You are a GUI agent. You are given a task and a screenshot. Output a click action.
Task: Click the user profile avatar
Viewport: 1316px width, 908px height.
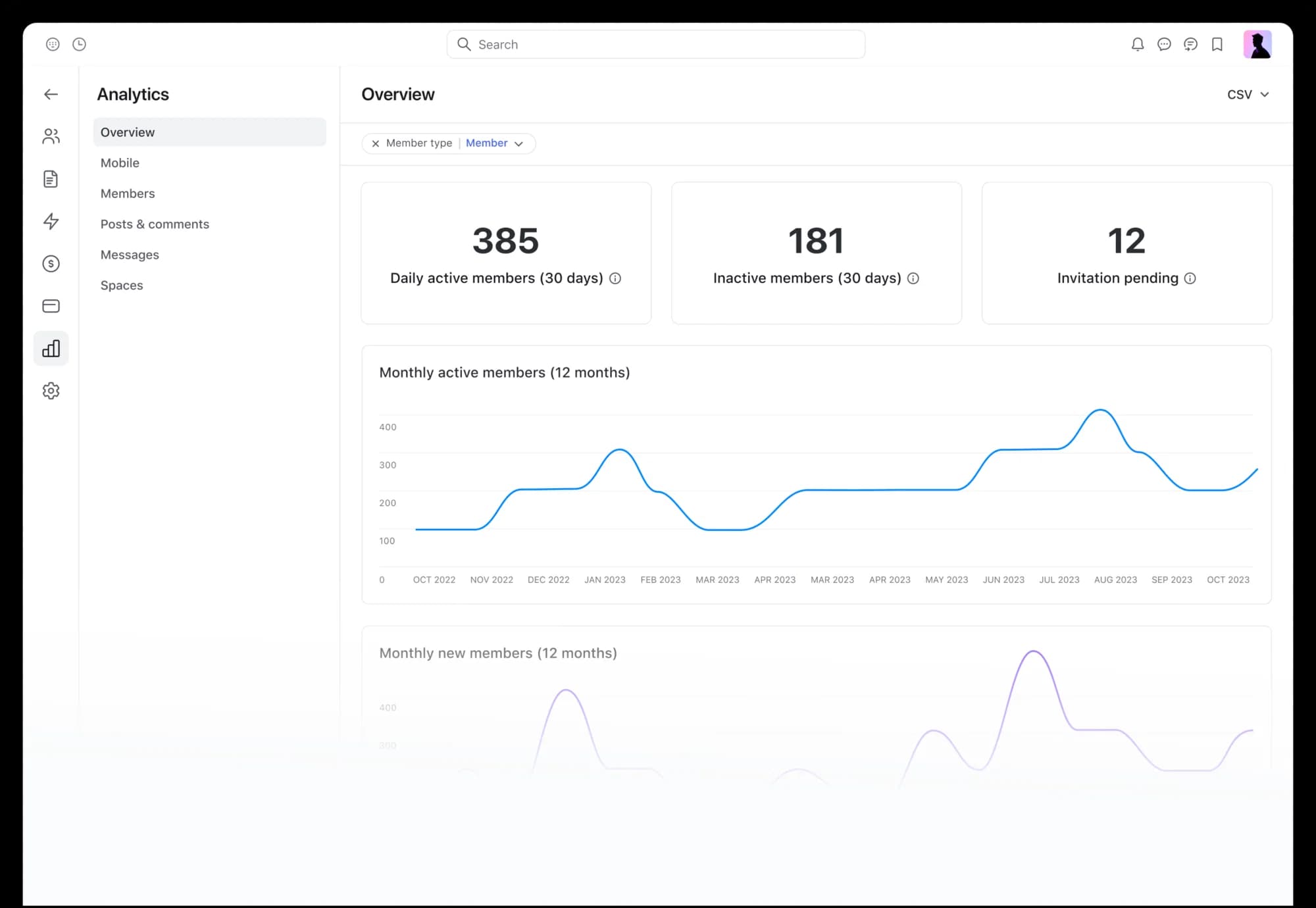1257,44
